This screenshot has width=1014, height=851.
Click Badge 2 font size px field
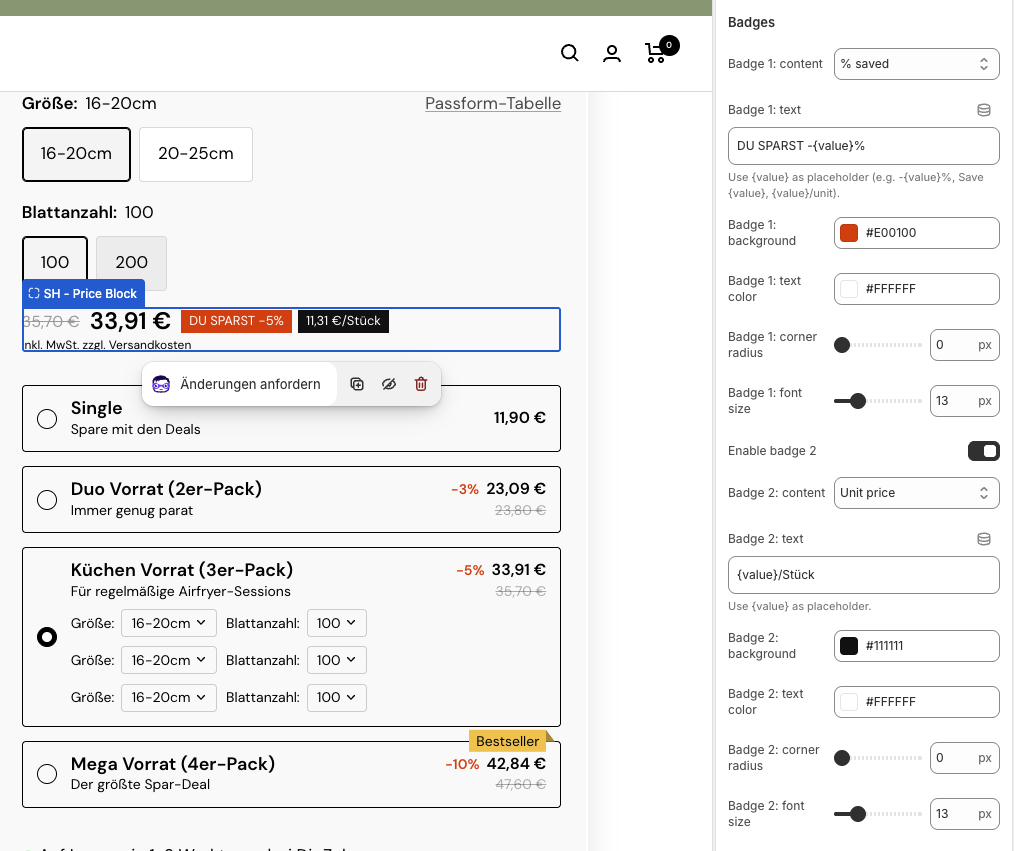[964, 814]
